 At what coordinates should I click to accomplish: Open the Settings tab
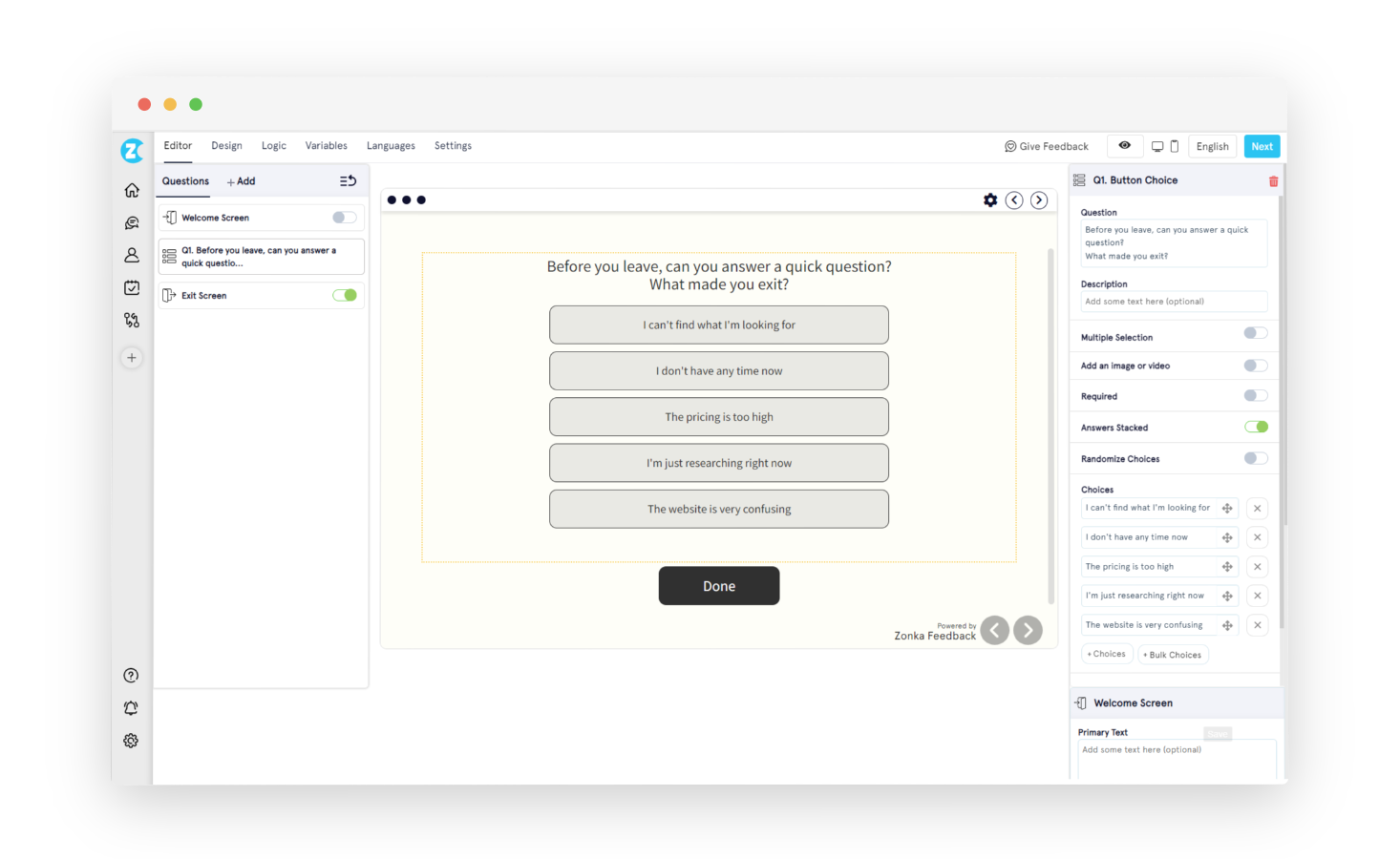(x=453, y=146)
